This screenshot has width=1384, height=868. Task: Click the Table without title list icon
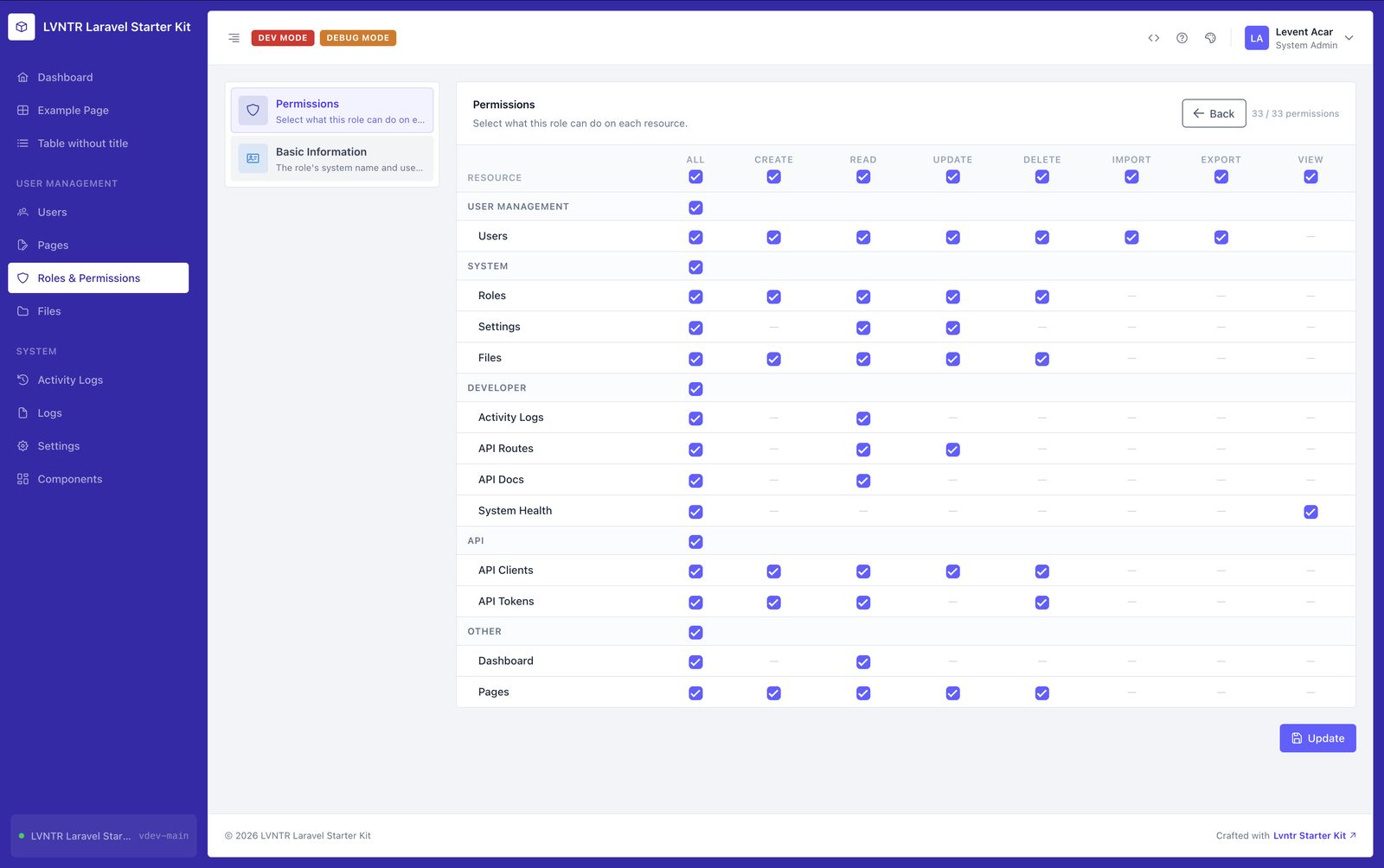point(23,144)
